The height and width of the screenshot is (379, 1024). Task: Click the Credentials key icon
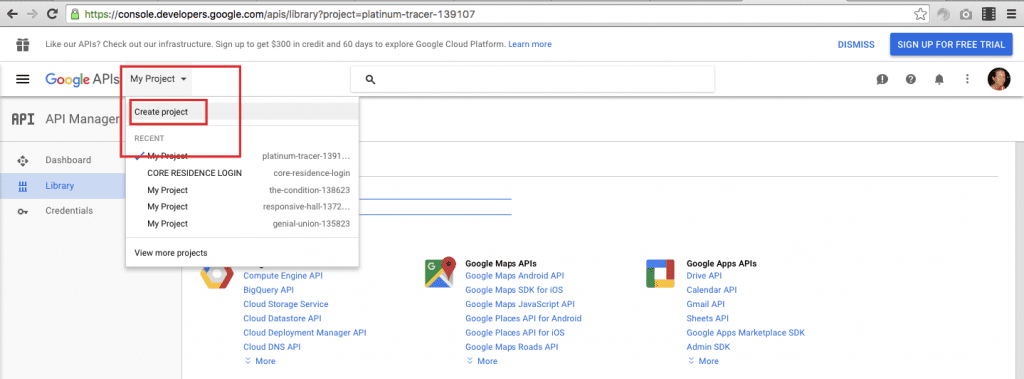pos(23,211)
